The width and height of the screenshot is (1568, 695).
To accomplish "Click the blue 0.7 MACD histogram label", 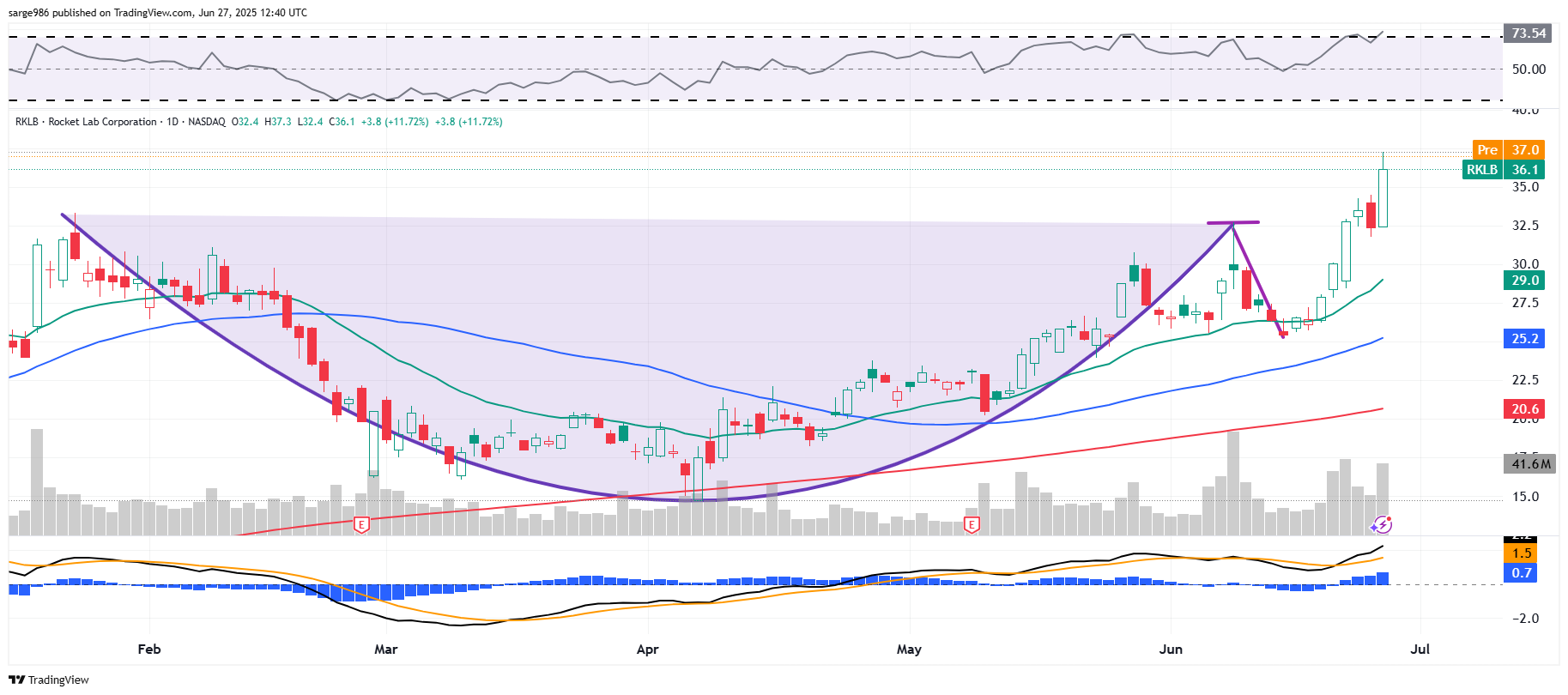I will 1521,573.
